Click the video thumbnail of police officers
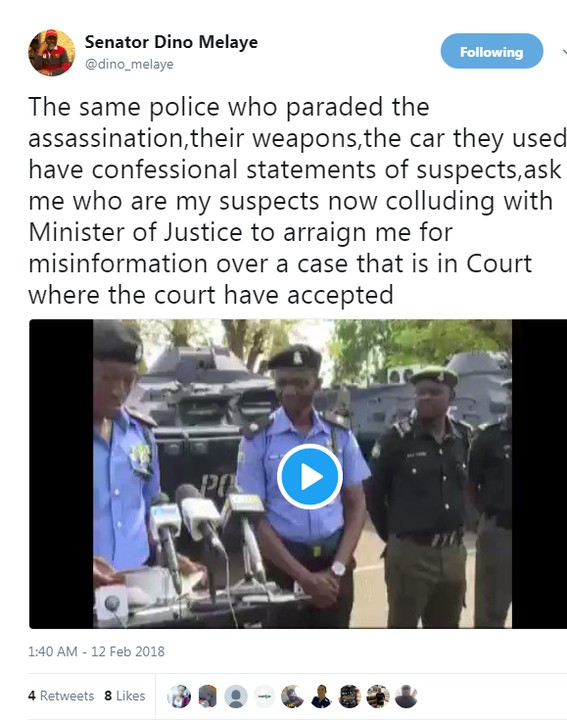 coord(298,474)
